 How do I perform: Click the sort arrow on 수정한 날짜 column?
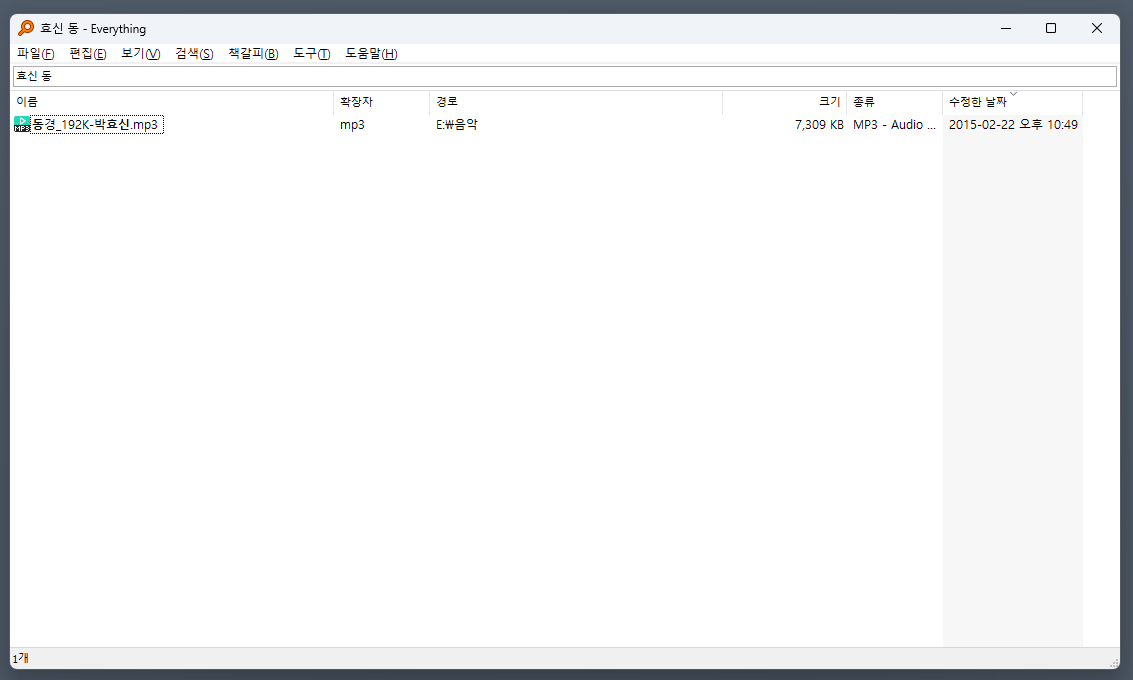click(1013, 93)
